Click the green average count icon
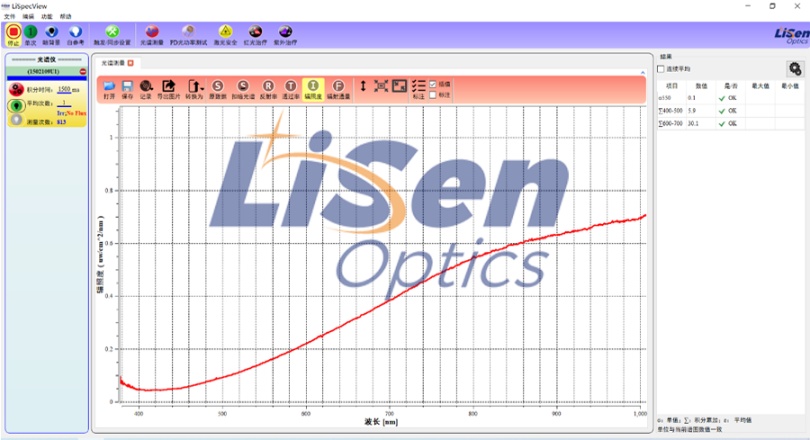The width and height of the screenshot is (810, 440). coord(17,105)
